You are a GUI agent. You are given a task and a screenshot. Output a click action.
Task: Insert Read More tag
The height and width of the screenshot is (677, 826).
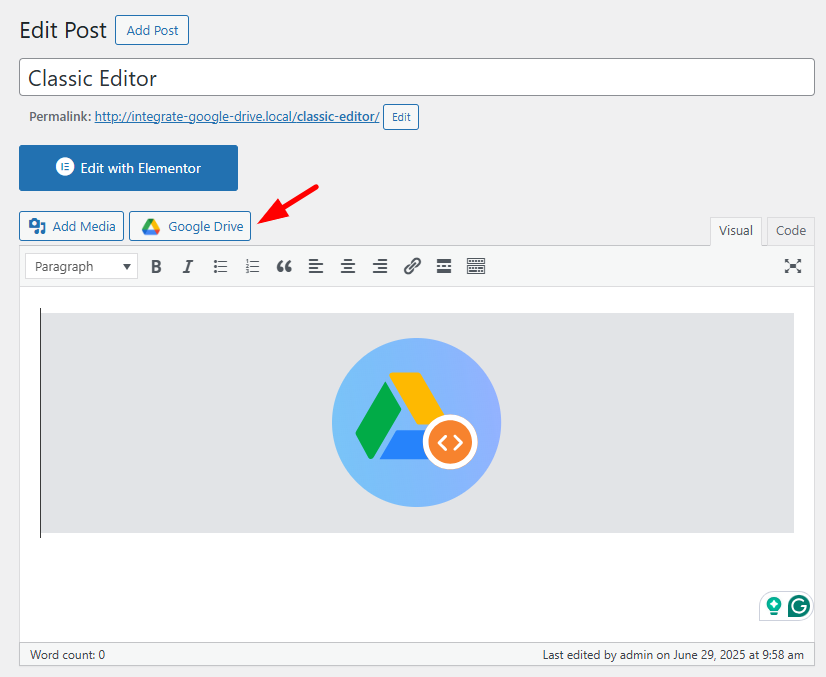tap(444, 267)
